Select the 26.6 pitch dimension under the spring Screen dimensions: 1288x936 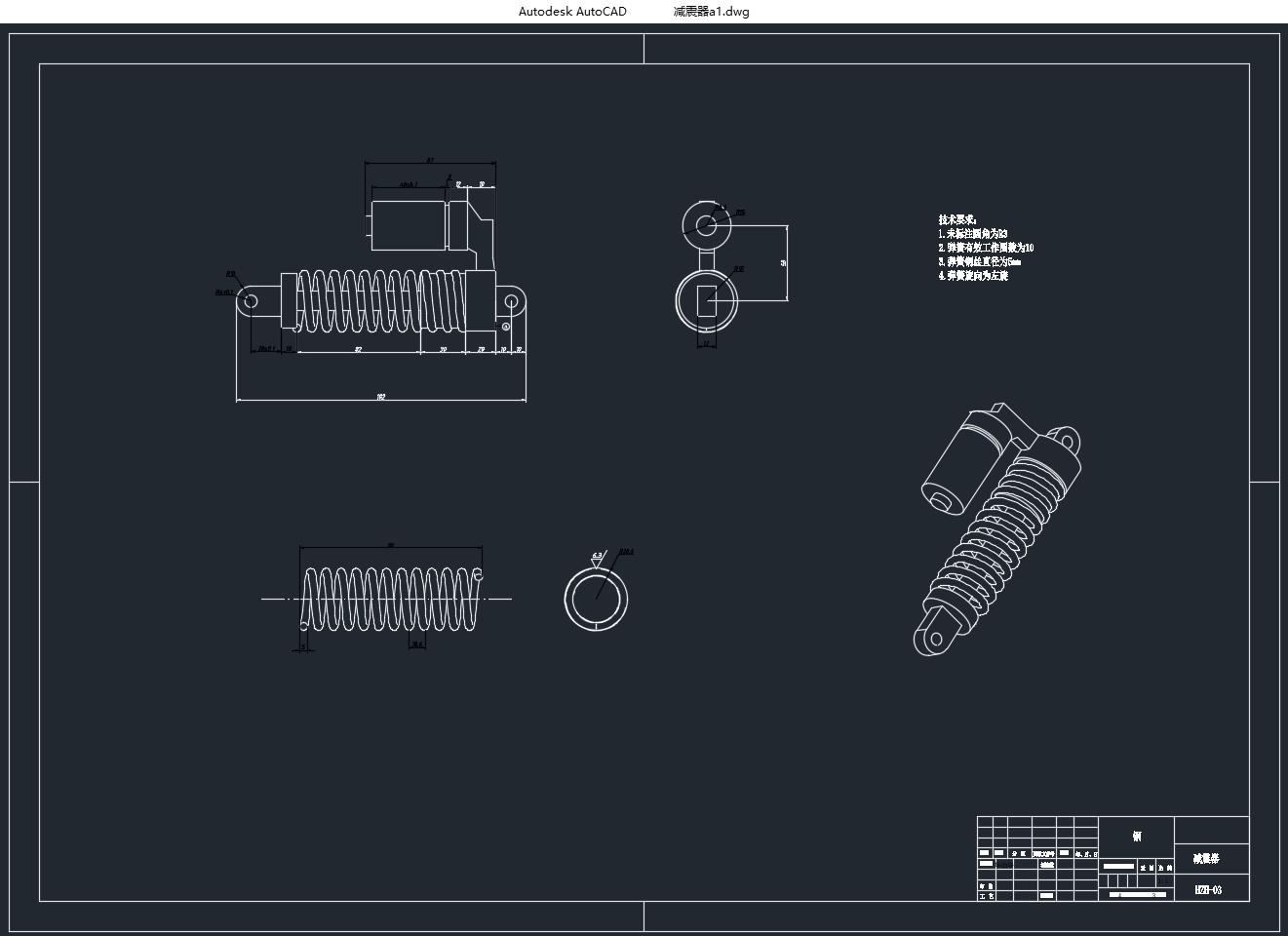[x=417, y=644]
